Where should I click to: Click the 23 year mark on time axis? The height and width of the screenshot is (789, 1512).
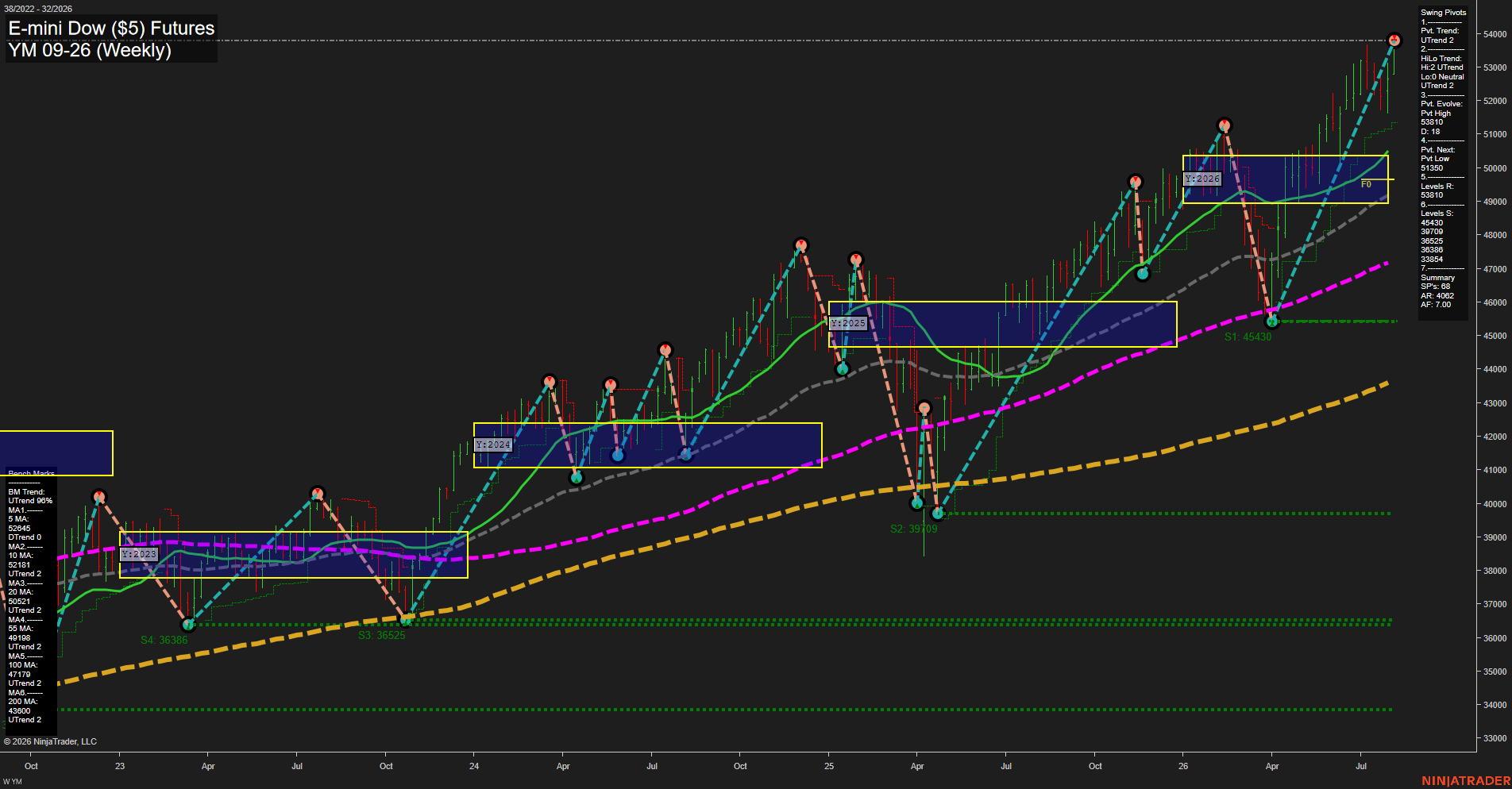[x=120, y=766]
